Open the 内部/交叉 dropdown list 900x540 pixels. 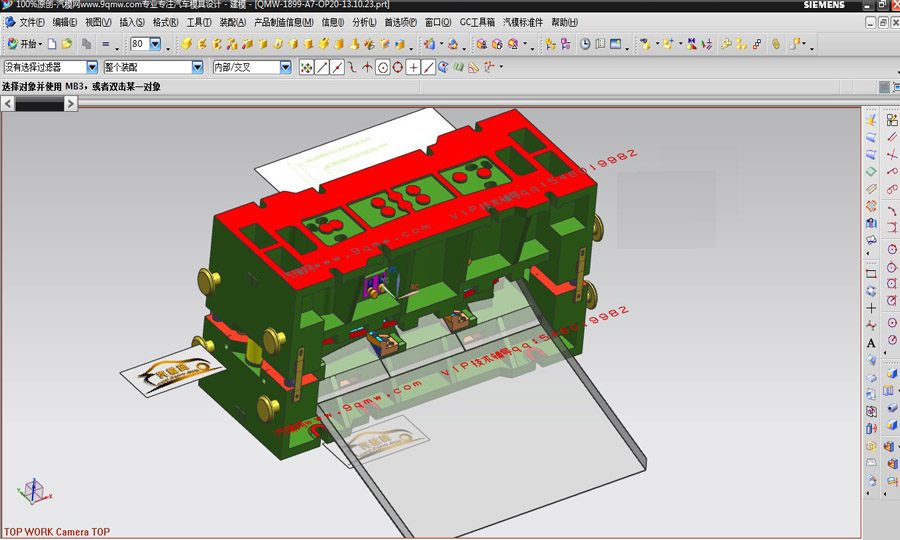click(285, 67)
